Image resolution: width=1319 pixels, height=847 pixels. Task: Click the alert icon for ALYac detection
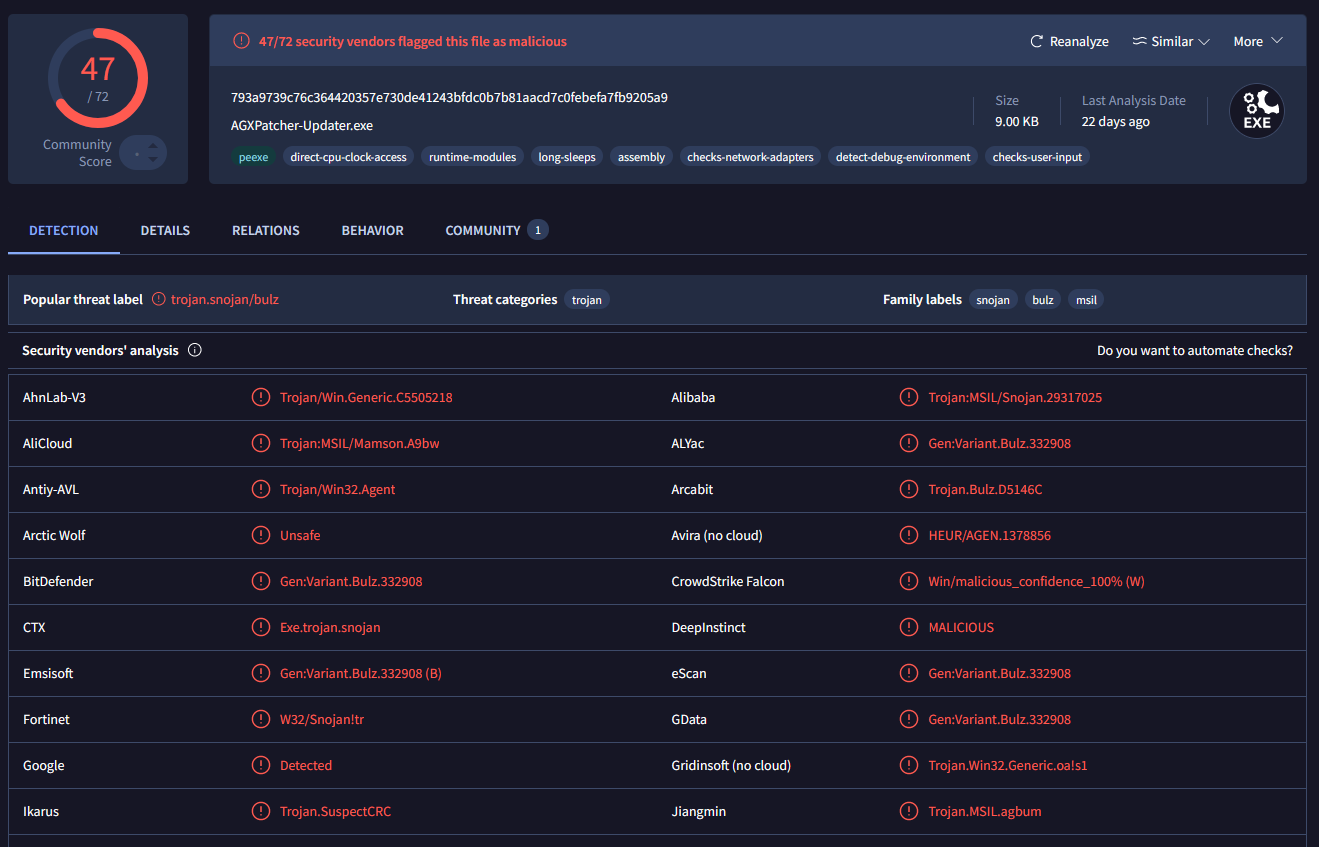tap(909, 443)
